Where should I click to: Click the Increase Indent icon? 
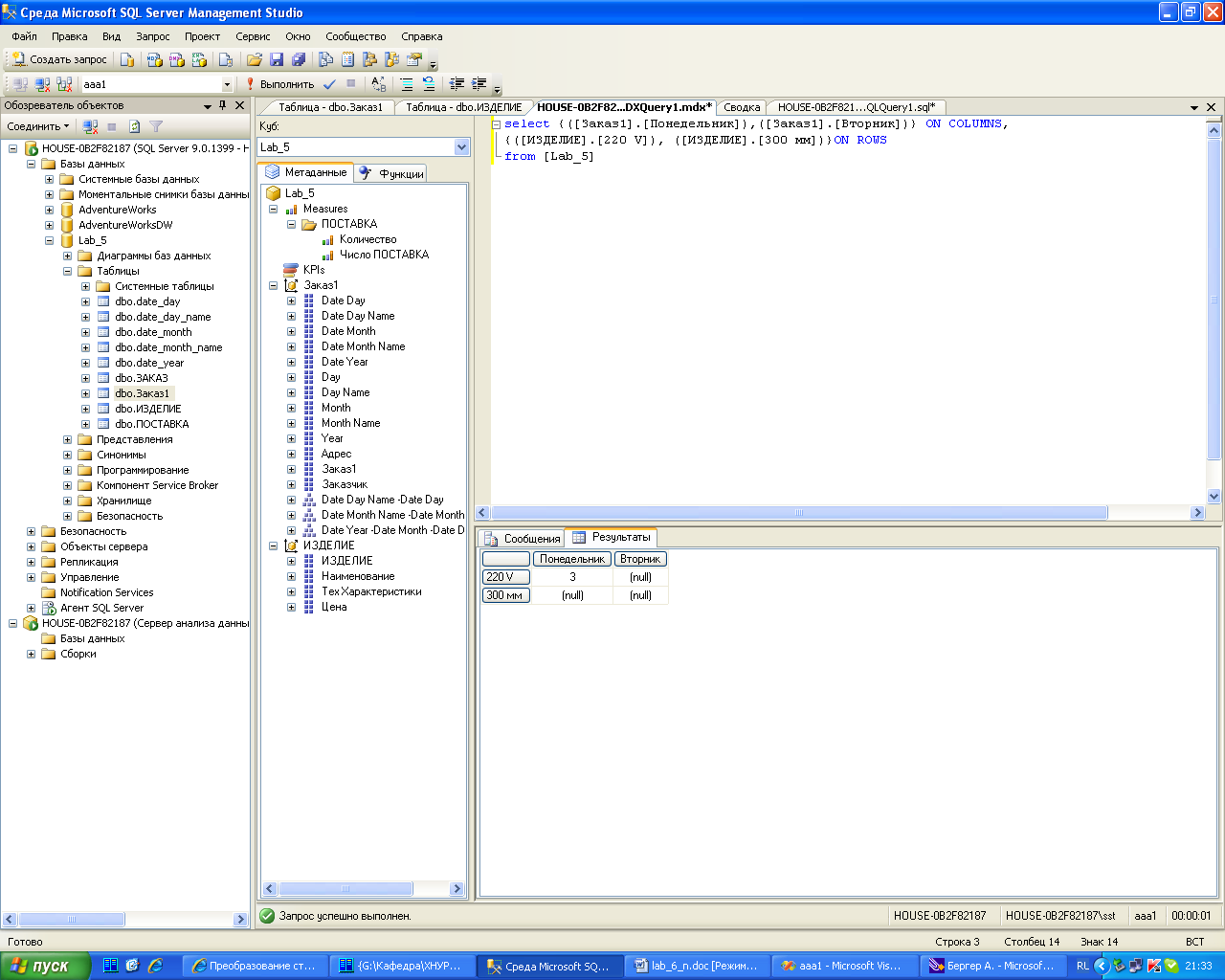pyautogui.click(x=479, y=84)
